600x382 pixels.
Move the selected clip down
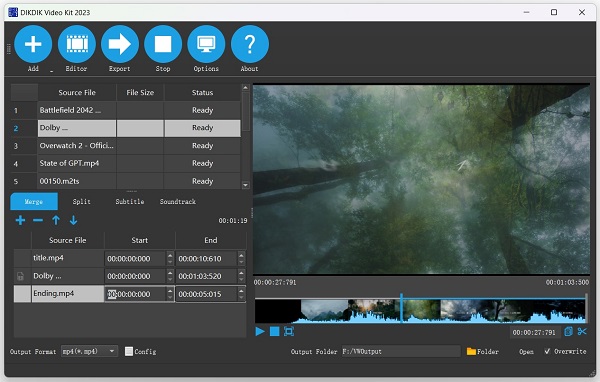tap(73, 220)
